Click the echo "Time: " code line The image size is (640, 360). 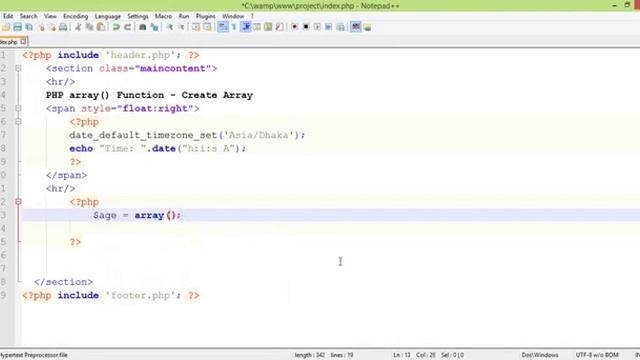click(158, 149)
